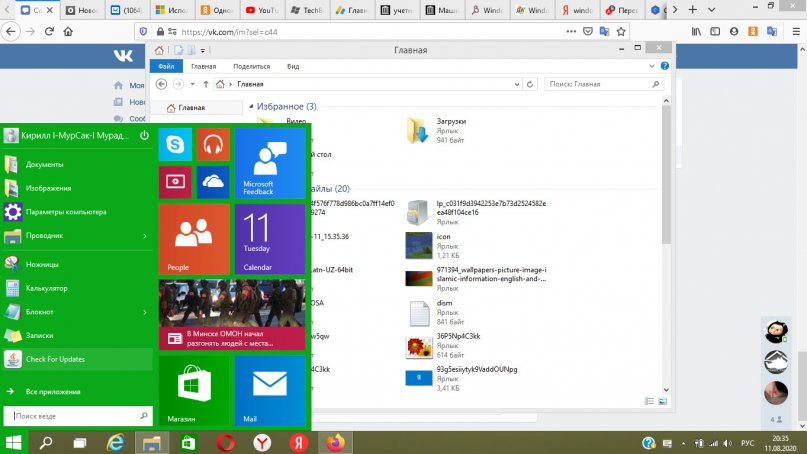The width and height of the screenshot is (807, 454).
Task: Open the Вид ribbon tab
Action: tap(293, 66)
